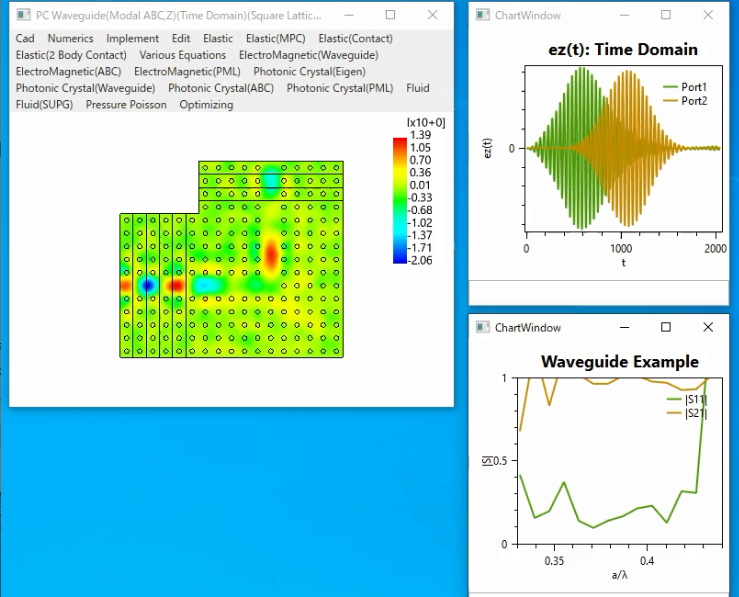Open the Fluid(SUPG) menu

pos(44,105)
